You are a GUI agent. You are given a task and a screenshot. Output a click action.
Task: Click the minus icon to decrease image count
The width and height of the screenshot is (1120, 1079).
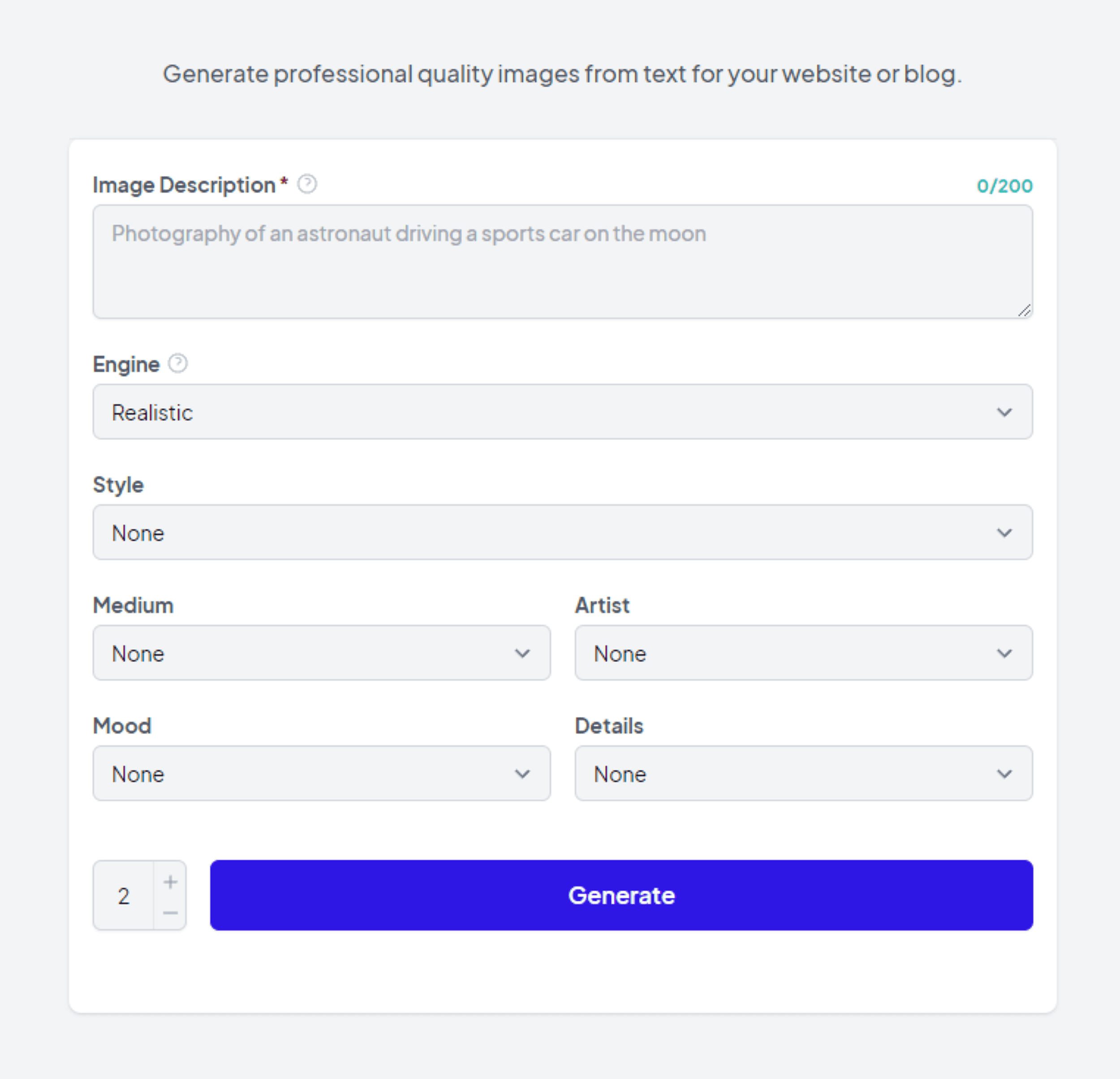[170, 913]
